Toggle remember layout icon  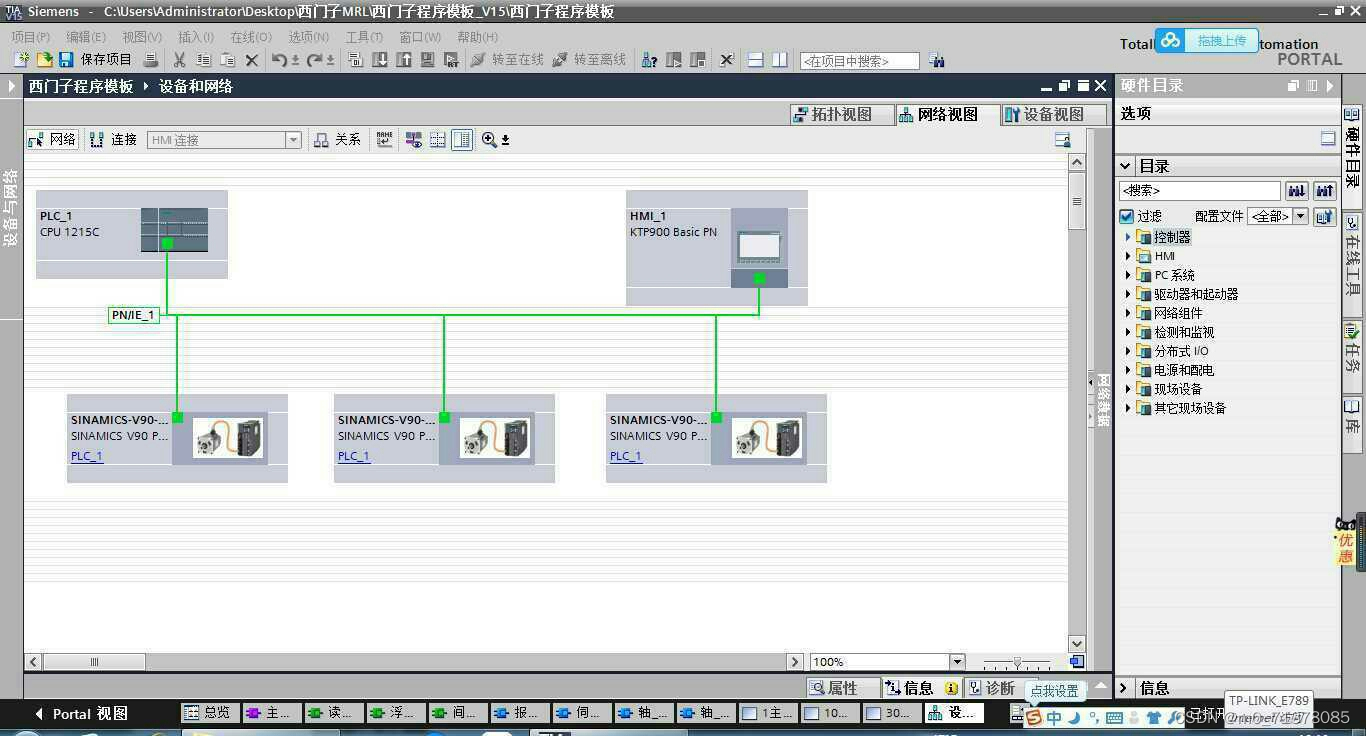tap(461, 140)
